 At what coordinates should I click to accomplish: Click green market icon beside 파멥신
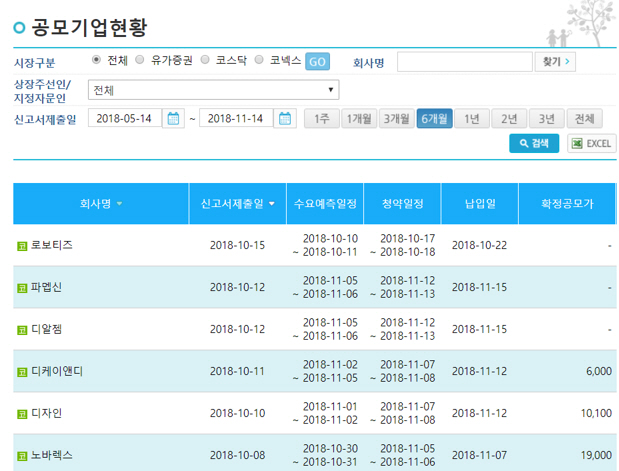(22, 288)
